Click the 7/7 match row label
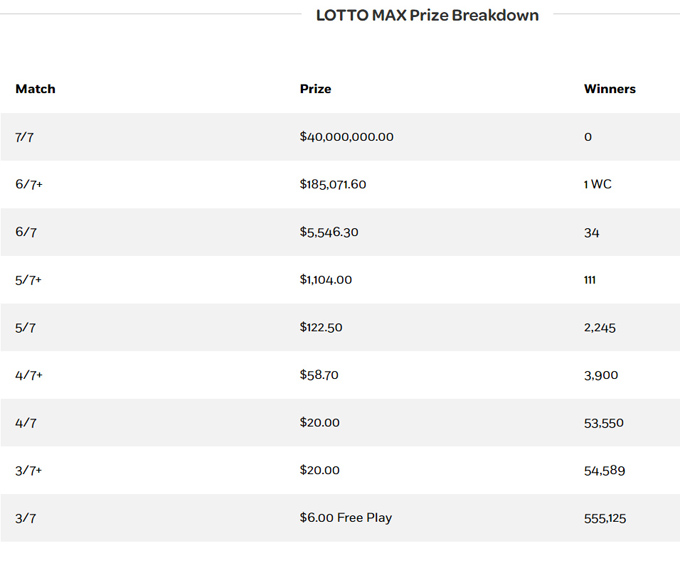680x563 pixels. pyautogui.click(x=24, y=137)
